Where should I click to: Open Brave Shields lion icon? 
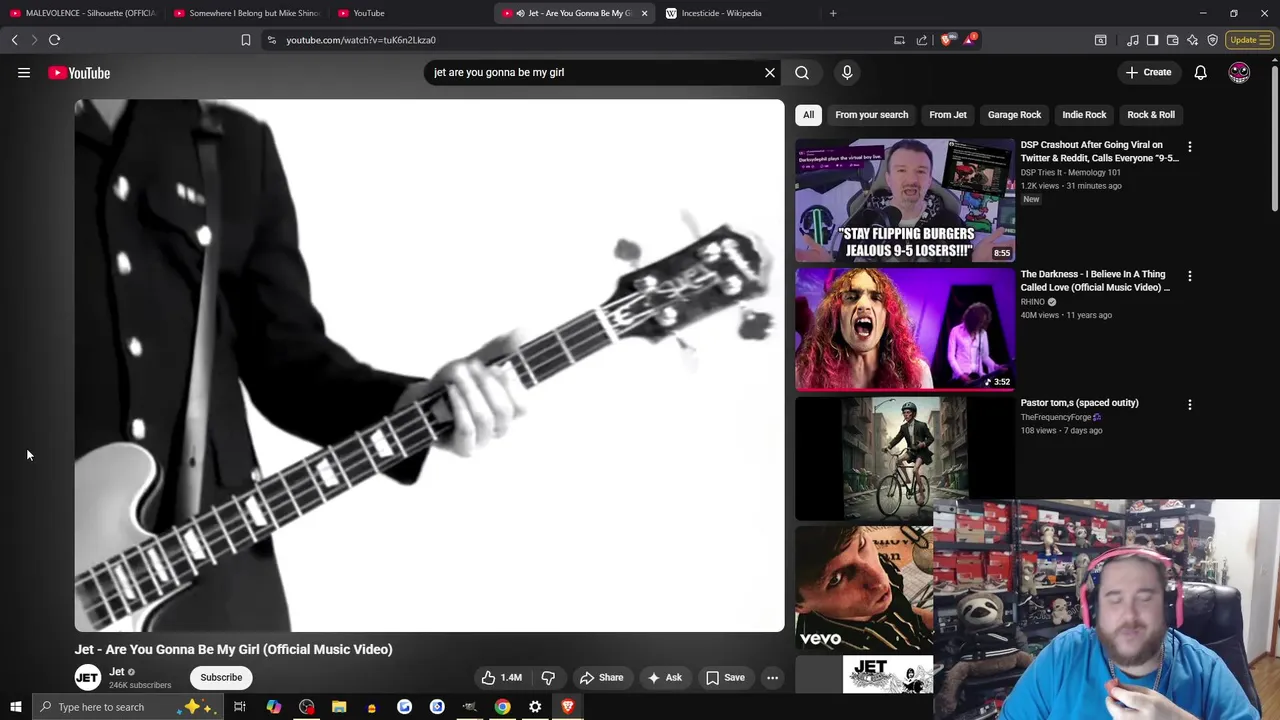pyautogui.click(x=948, y=40)
